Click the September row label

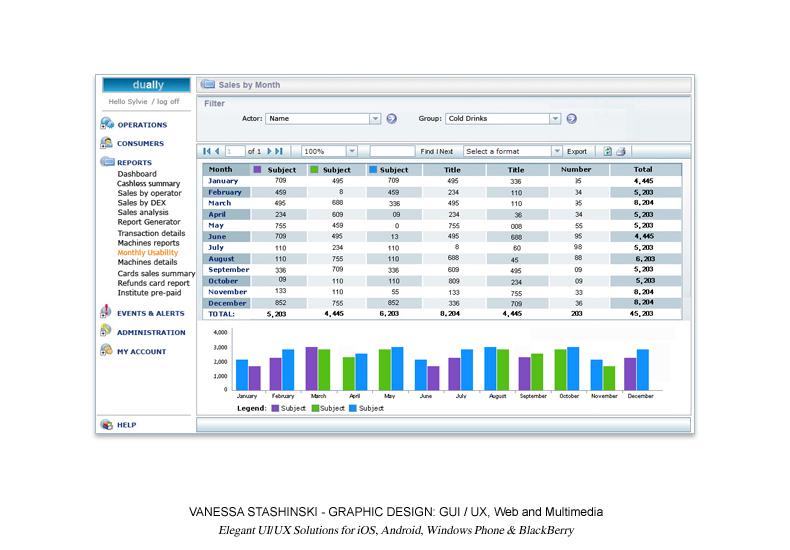click(x=229, y=269)
